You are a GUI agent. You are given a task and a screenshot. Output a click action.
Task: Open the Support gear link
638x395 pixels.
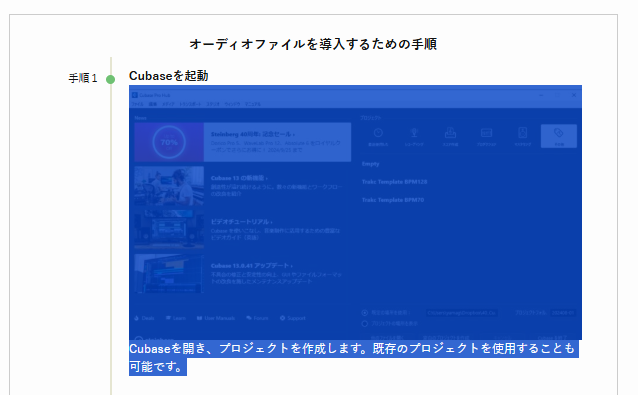[293, 318]
